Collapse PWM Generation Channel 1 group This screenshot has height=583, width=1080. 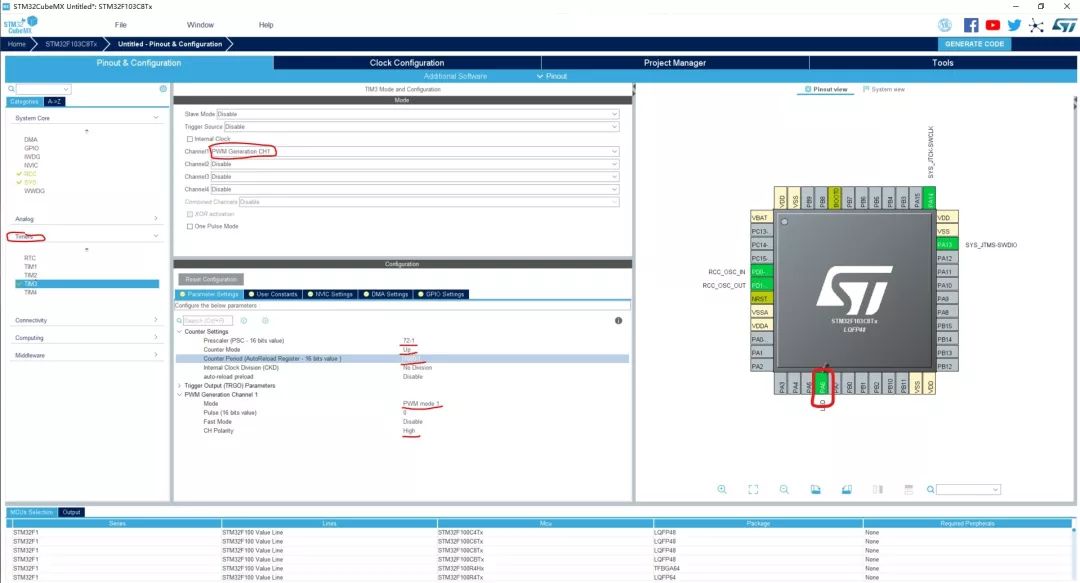pyautogui.click(x=180, y=395)
